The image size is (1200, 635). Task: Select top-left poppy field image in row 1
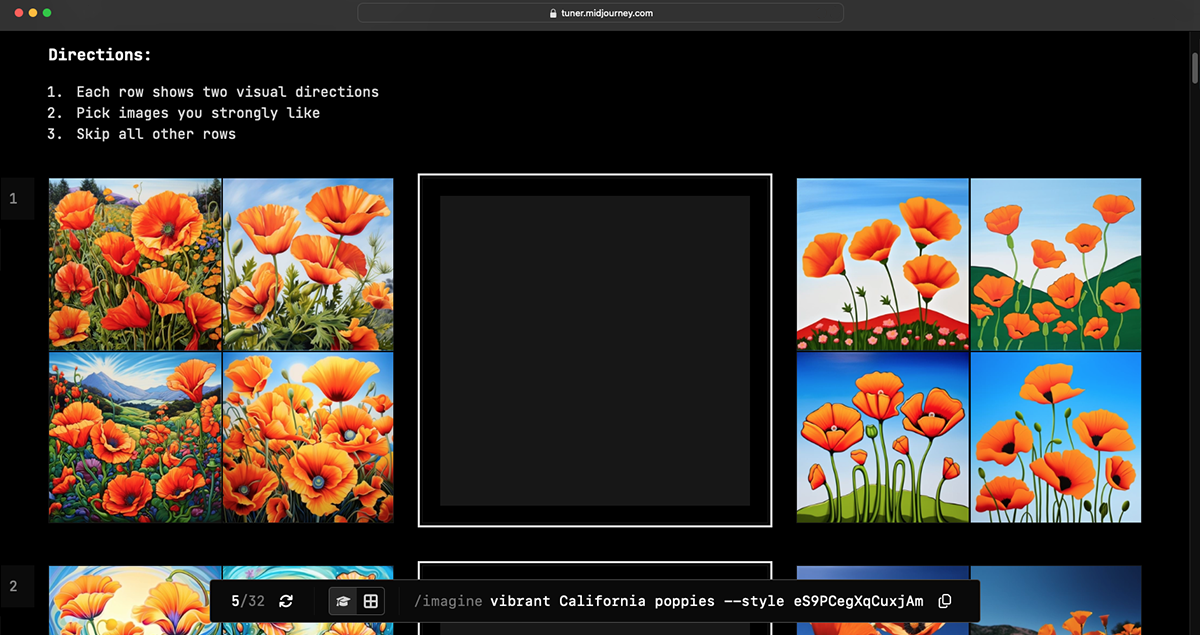(x=135, y=264)
